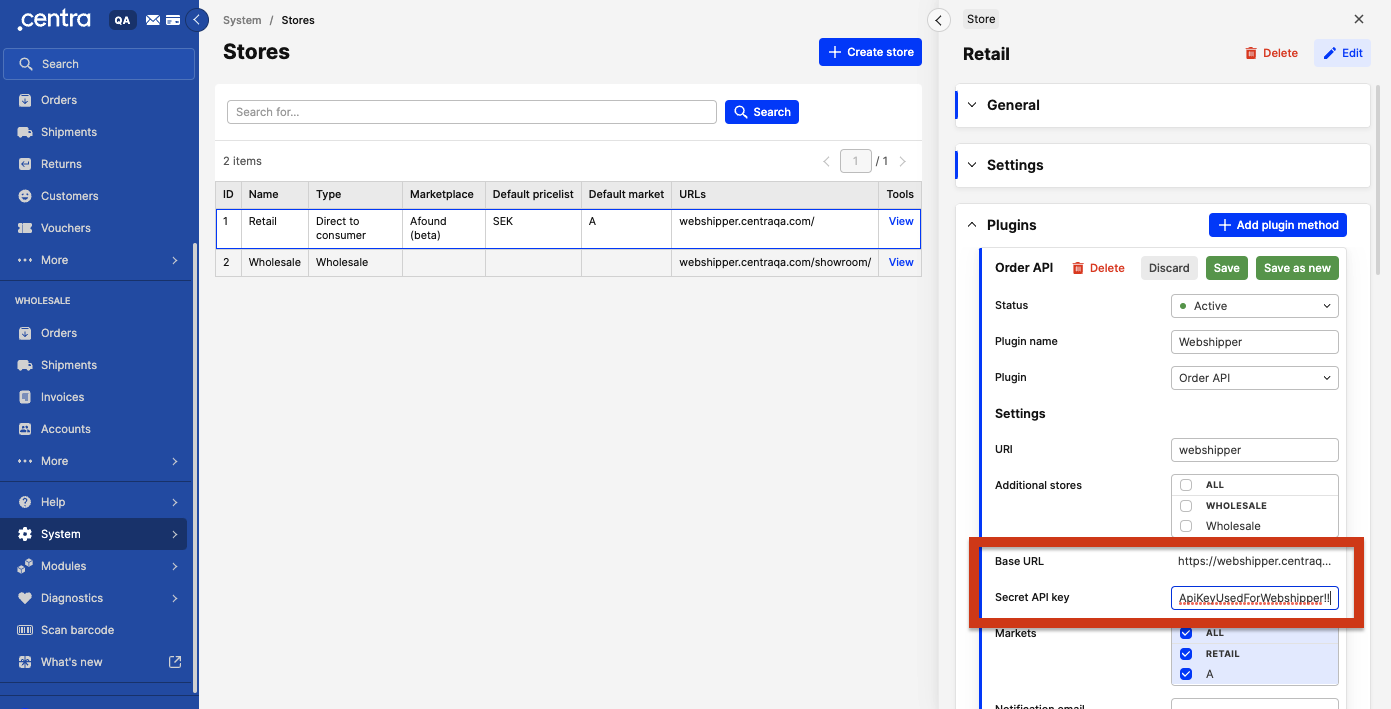Open the Status Active dropdown
The image size is (1391, 709).
1254,306
